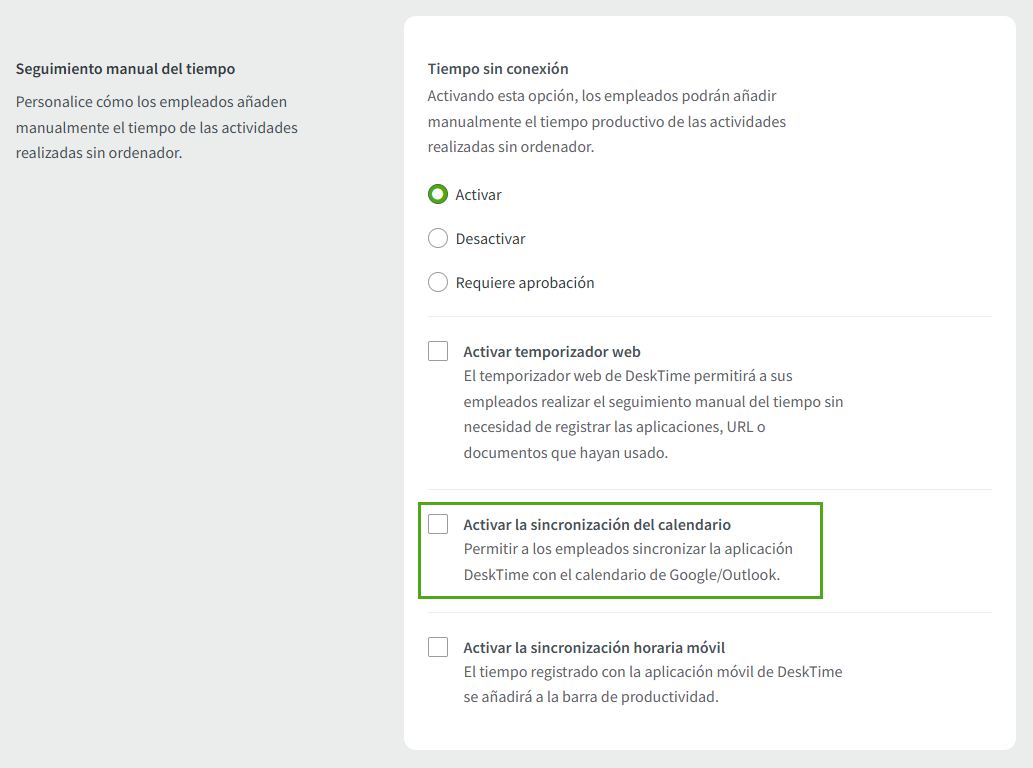Click the "Activar la sincronización horaria móvil" label
The image size is (1033, 768).
593,647
